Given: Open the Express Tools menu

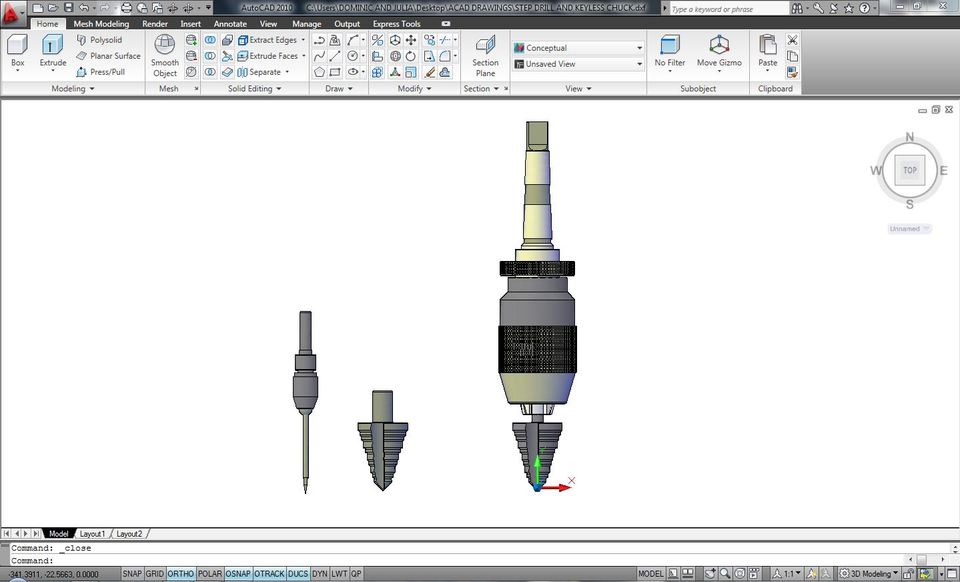Looking at the screenshot, I should (x=395, y=23).
